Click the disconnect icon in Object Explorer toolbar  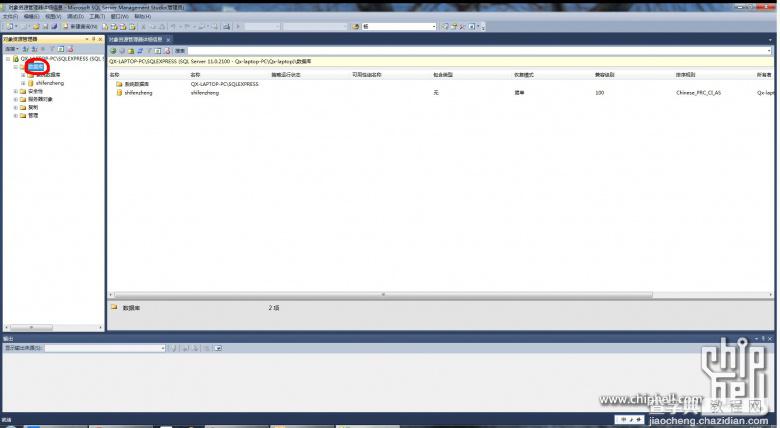point(34,49)
